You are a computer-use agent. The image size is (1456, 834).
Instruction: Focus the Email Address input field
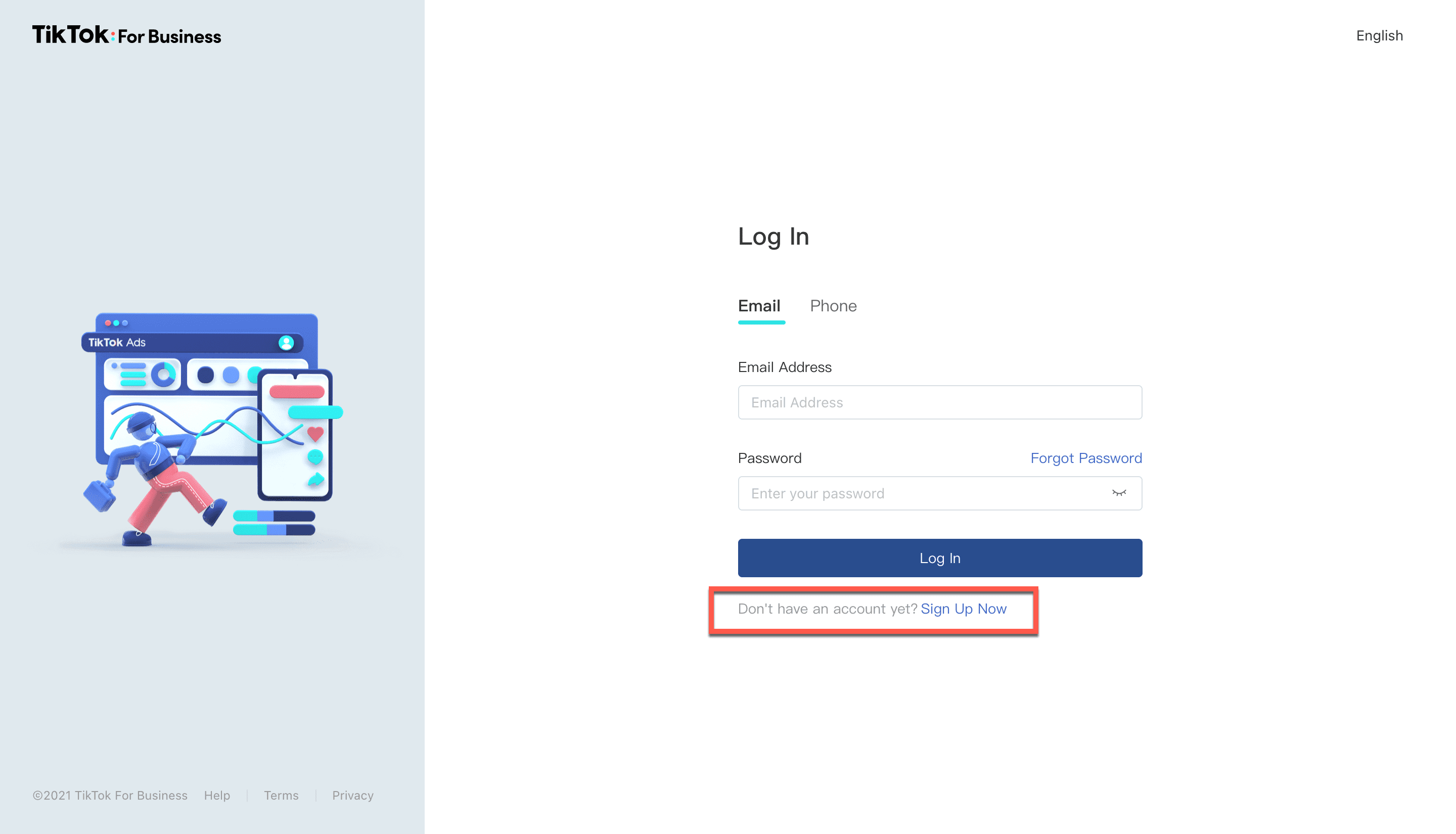click(x=939, y=402)
